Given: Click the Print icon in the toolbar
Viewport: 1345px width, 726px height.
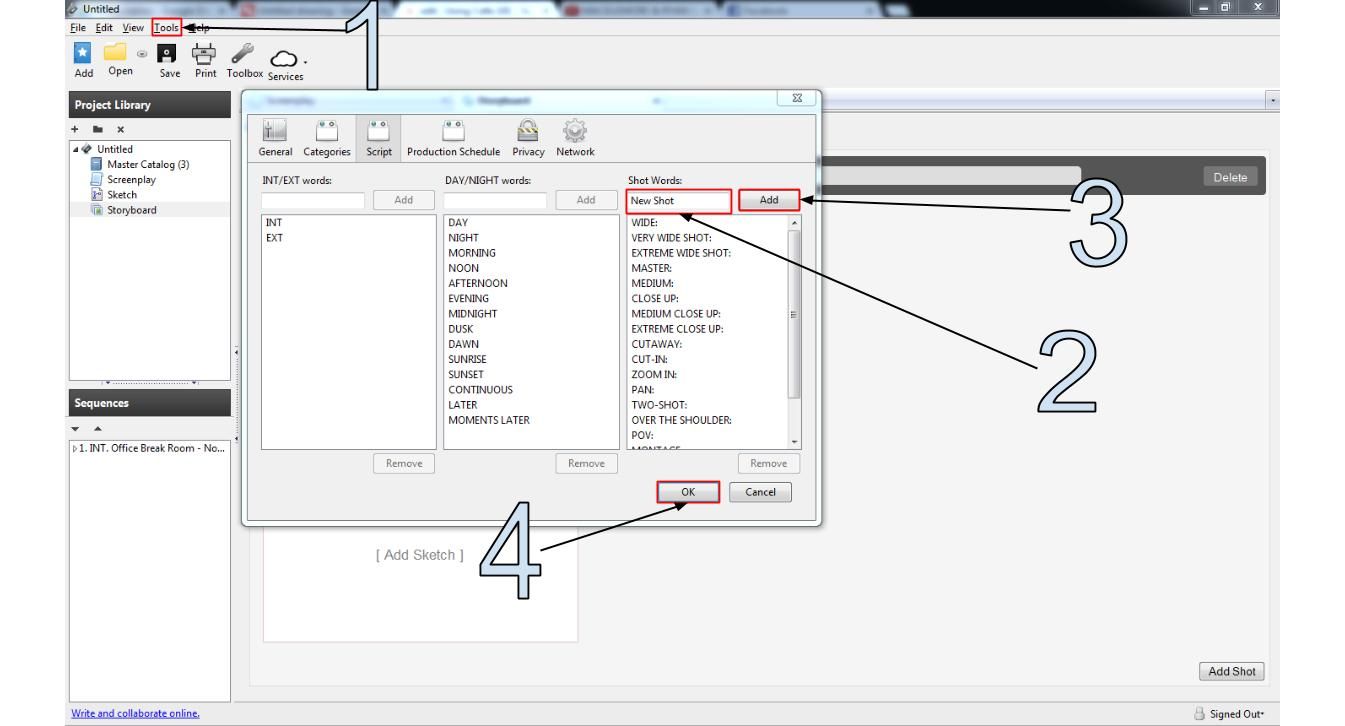Looking at the screenshot, I should [205, 55].
